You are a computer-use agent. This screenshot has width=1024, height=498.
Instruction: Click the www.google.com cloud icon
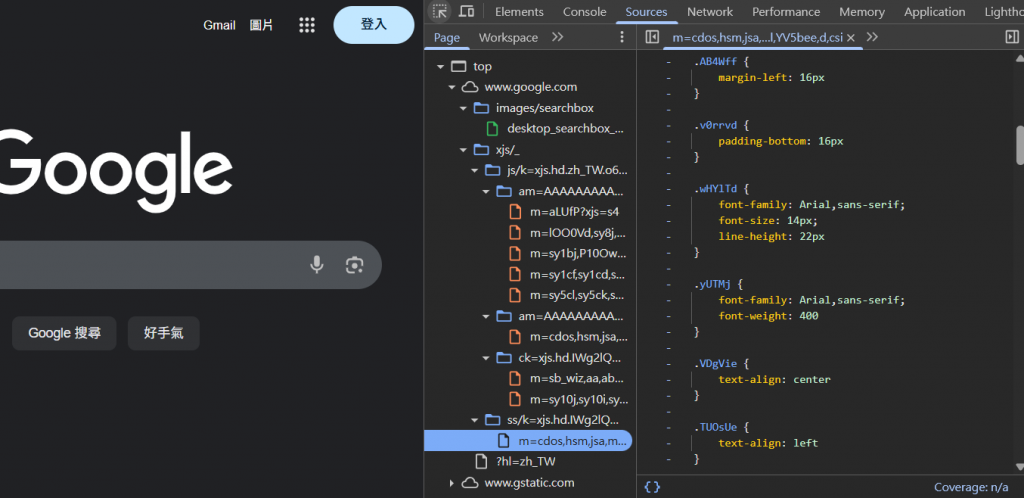click(470, 87)
